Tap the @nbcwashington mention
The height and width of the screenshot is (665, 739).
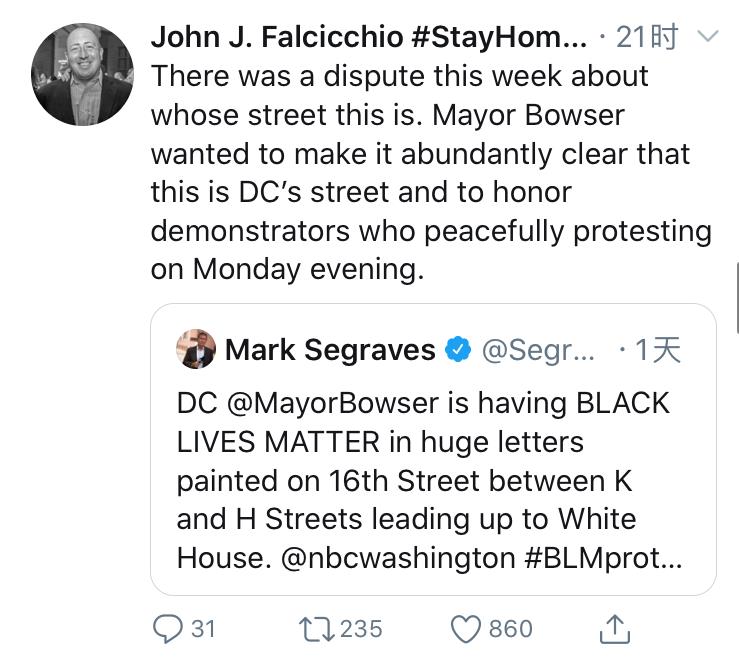(397, 557)
